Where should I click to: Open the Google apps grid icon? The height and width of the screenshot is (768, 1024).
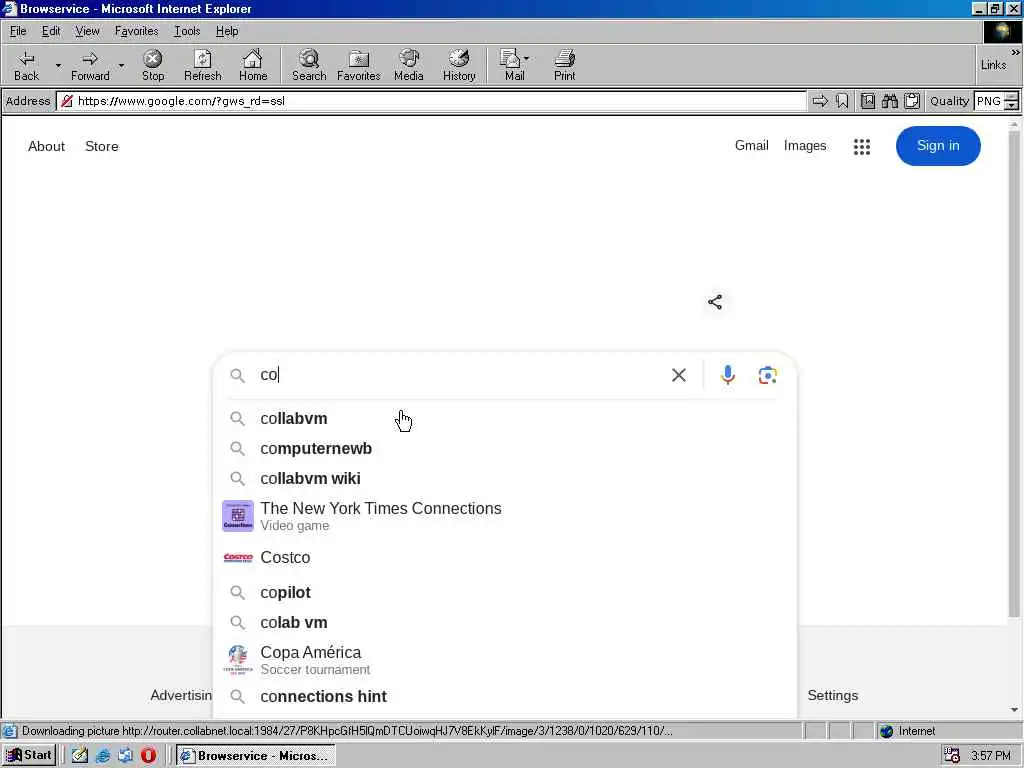862,146
